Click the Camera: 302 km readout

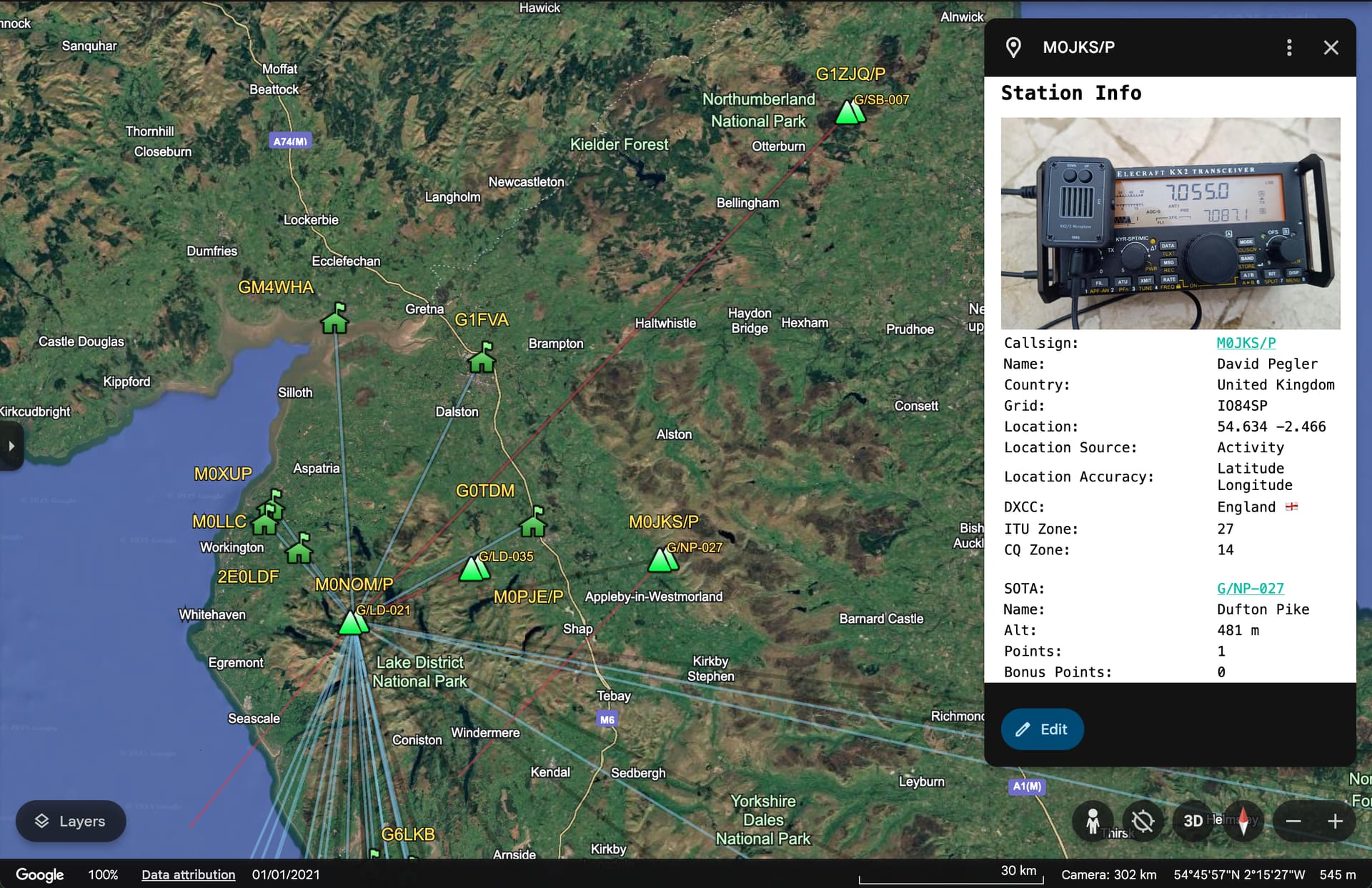pyautogui.click(x=1108, y=874)
